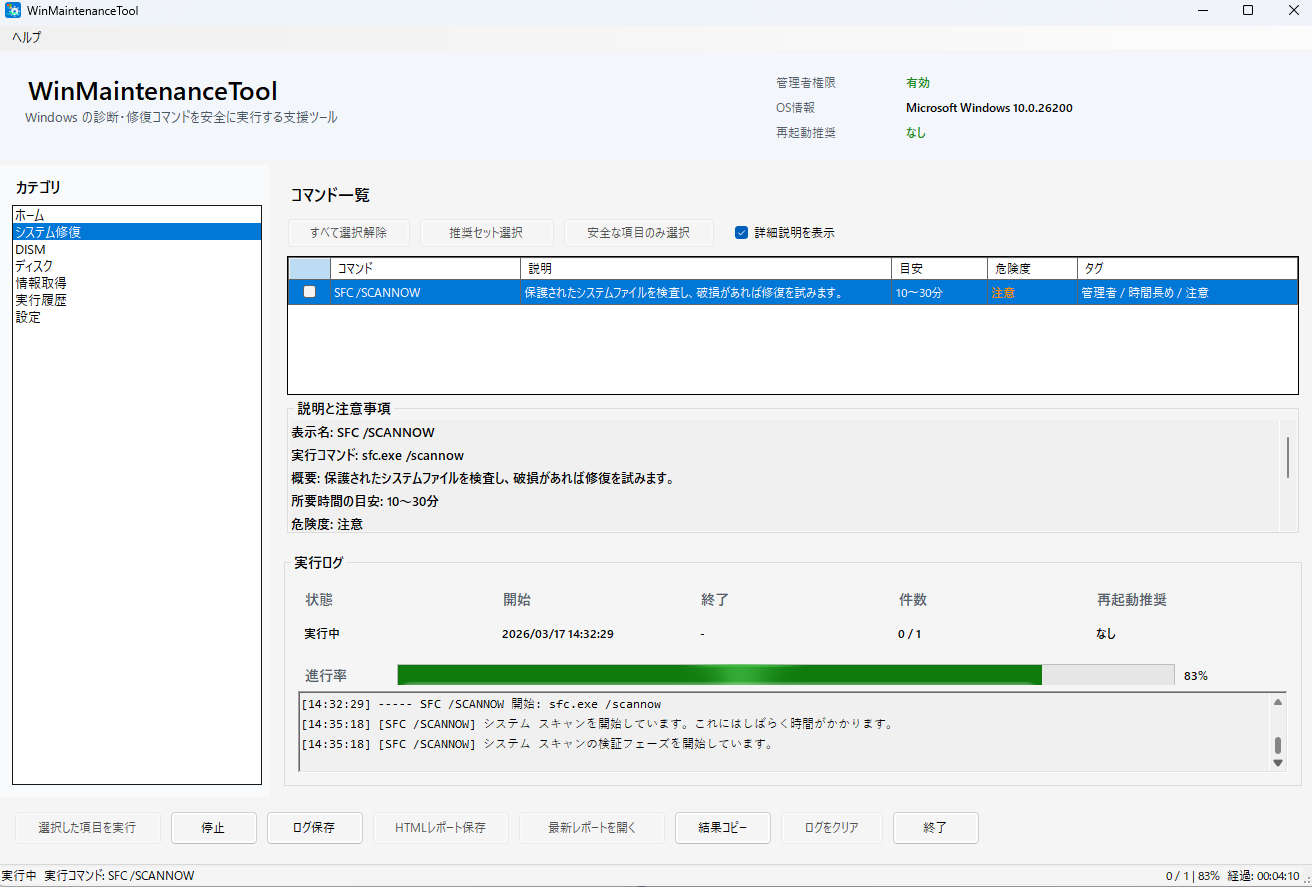The image size is (1312, 887).
Task: Check the SFC /SCANNOW row checkbox
Action: point(309,292)
